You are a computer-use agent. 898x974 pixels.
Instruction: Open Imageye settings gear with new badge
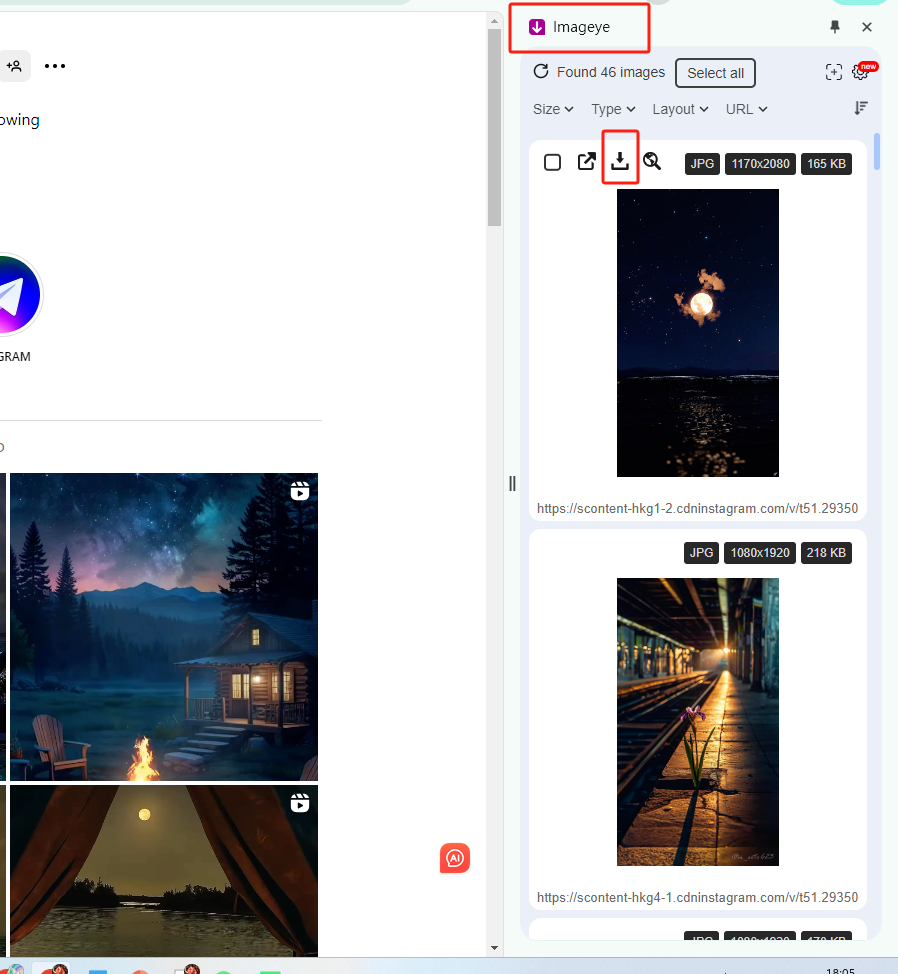click(x=861, y=71)
